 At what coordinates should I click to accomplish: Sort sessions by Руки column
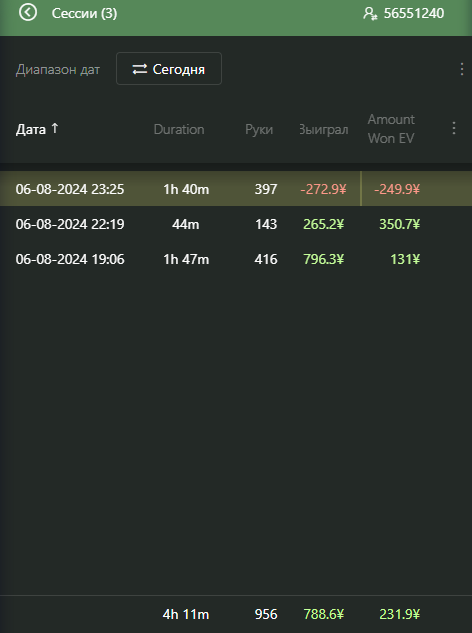(x=259, y=129)
